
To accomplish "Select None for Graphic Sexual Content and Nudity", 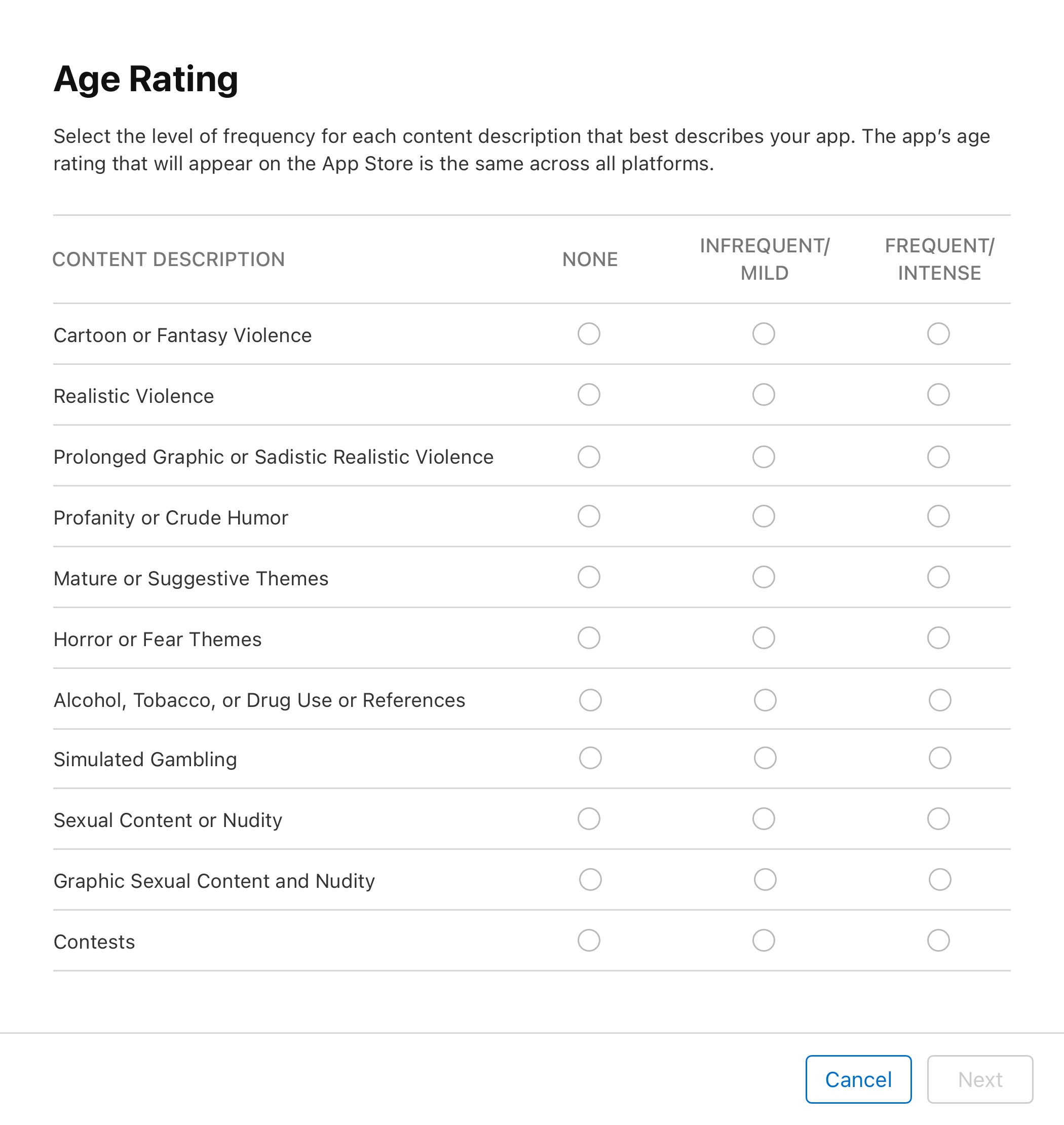I will tap(588, 880).
